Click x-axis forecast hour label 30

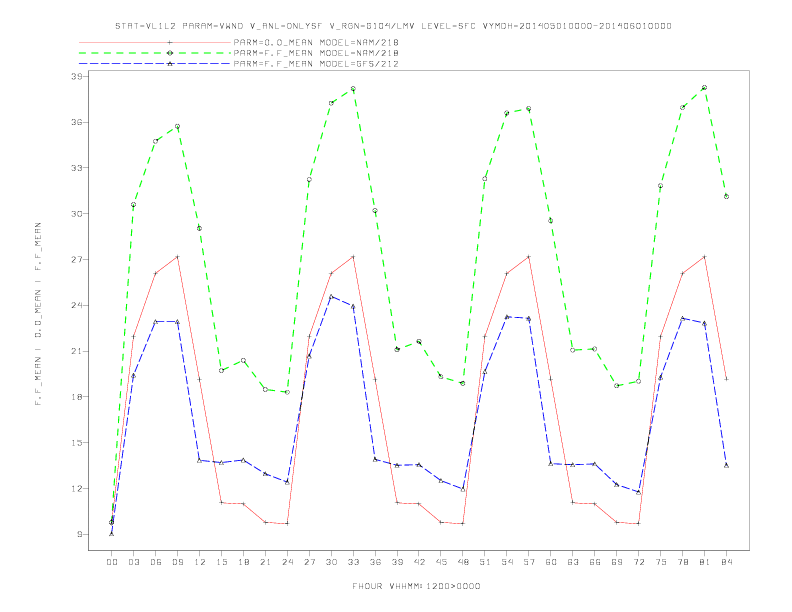331,562
